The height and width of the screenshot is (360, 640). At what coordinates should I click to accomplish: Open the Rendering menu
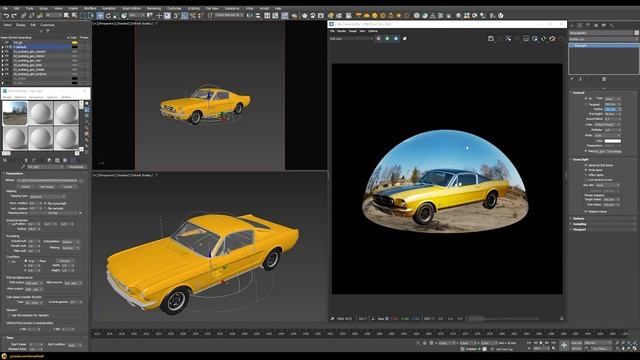click(154, 8)
